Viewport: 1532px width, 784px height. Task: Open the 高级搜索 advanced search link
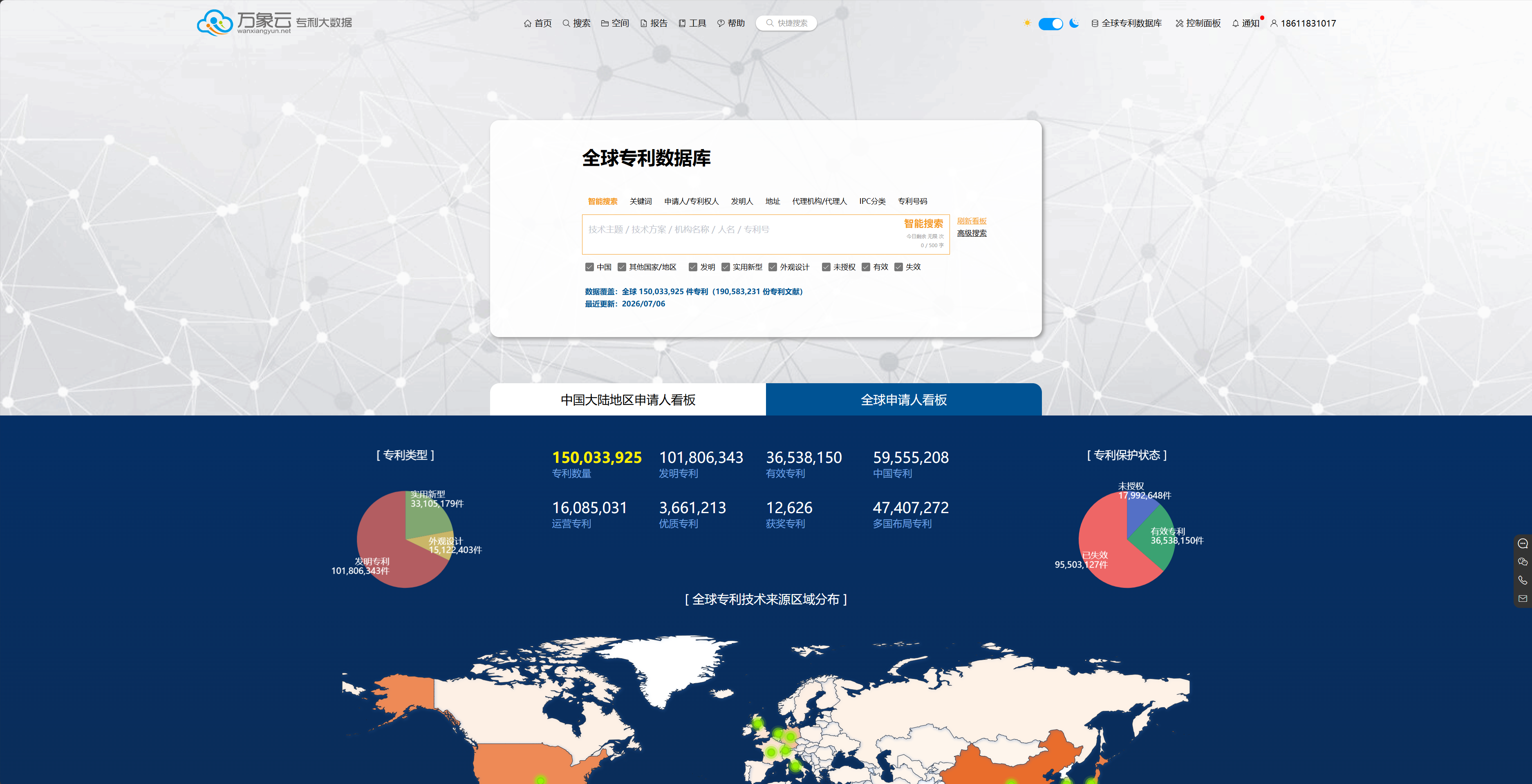tap(971, 233)
